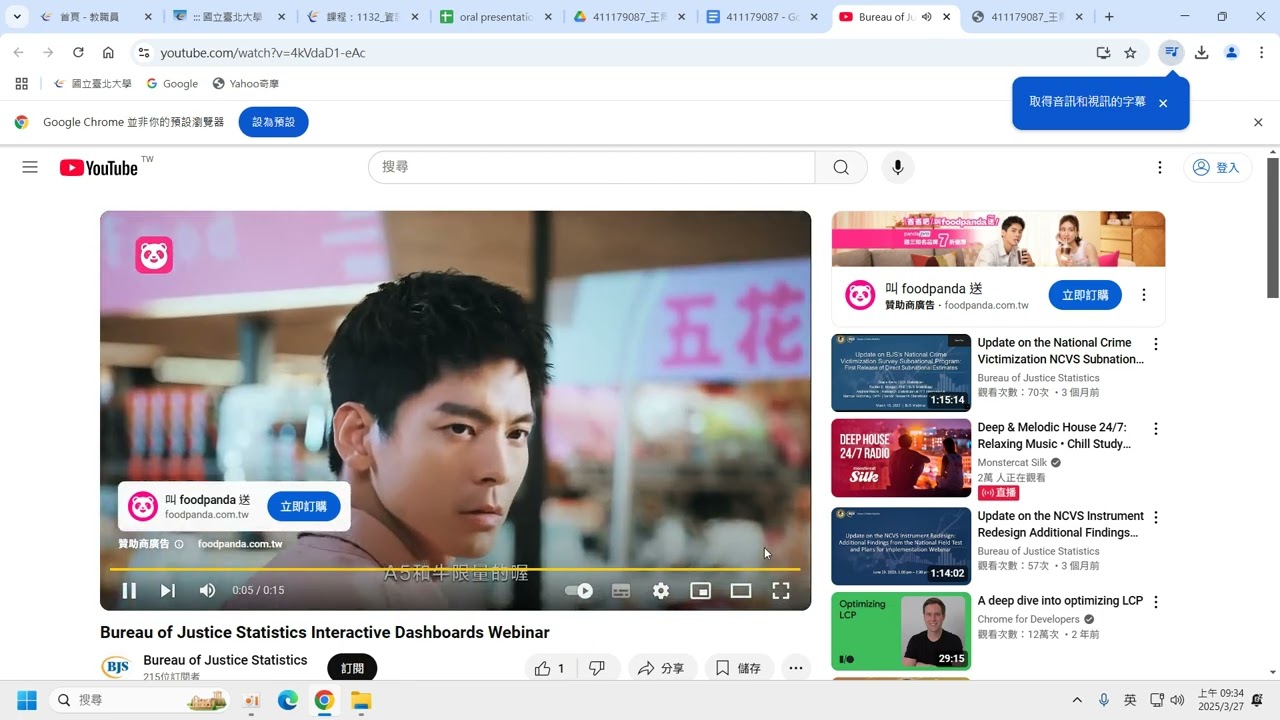The image size is (1280, 720).
Task: Toggle subtitles/captions button in player
Action: click(x=621, y=591)
